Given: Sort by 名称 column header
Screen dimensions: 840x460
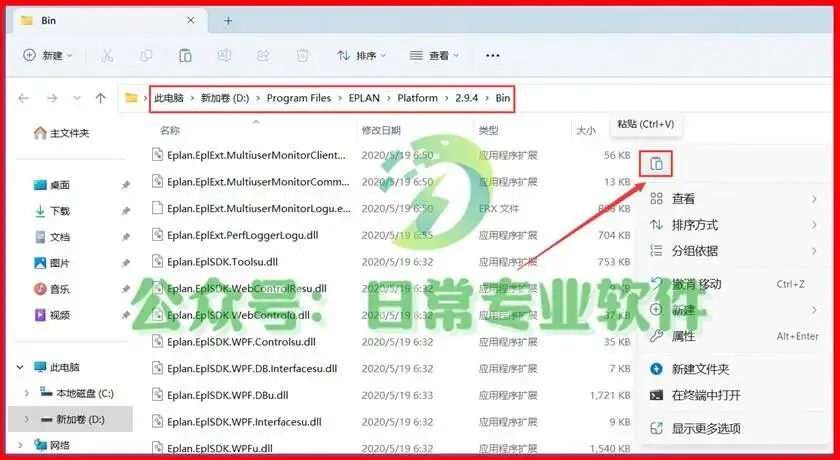Looking at the screenshot, I should (x=170, y=130).
